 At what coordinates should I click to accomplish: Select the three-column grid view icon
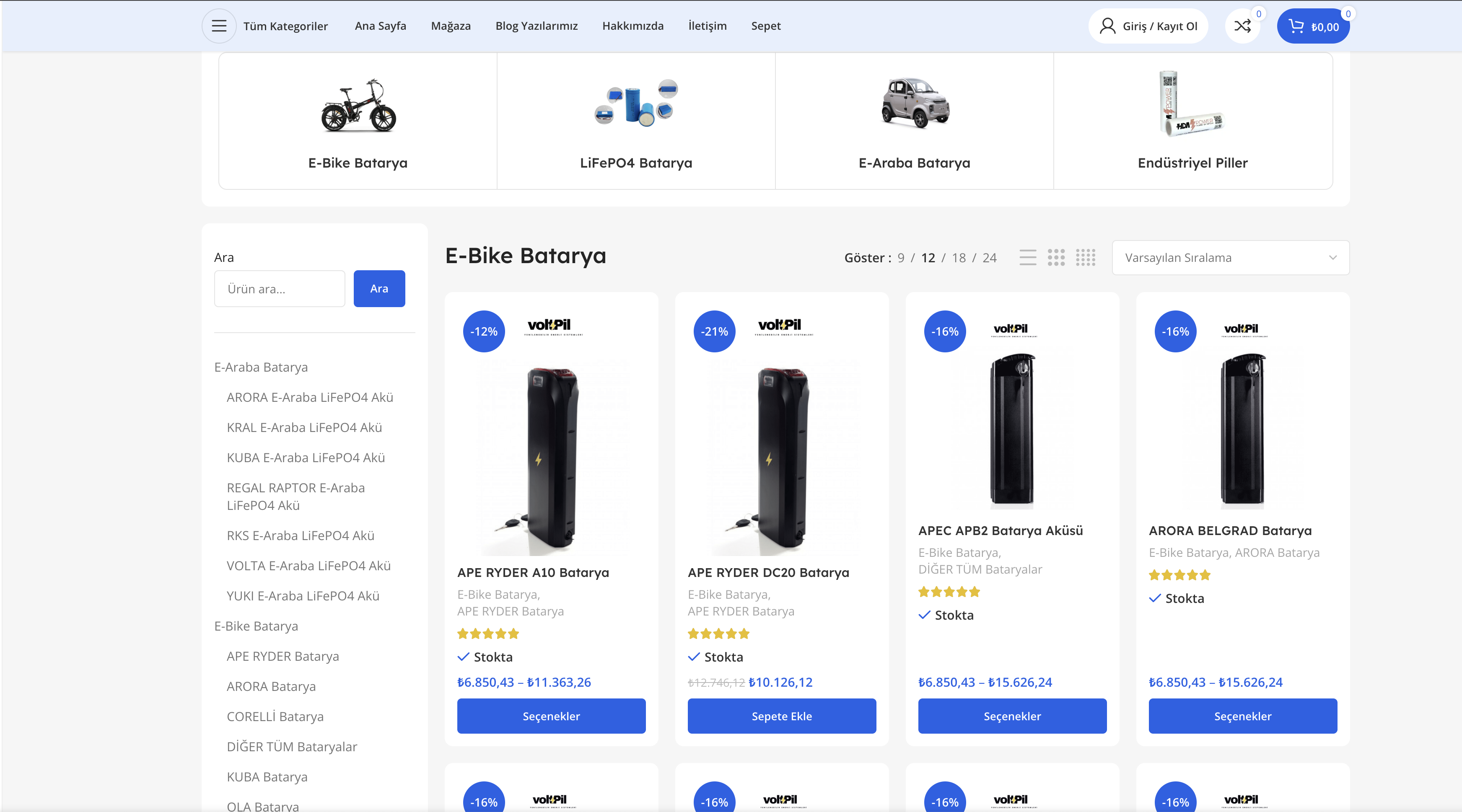(1056, 258)
